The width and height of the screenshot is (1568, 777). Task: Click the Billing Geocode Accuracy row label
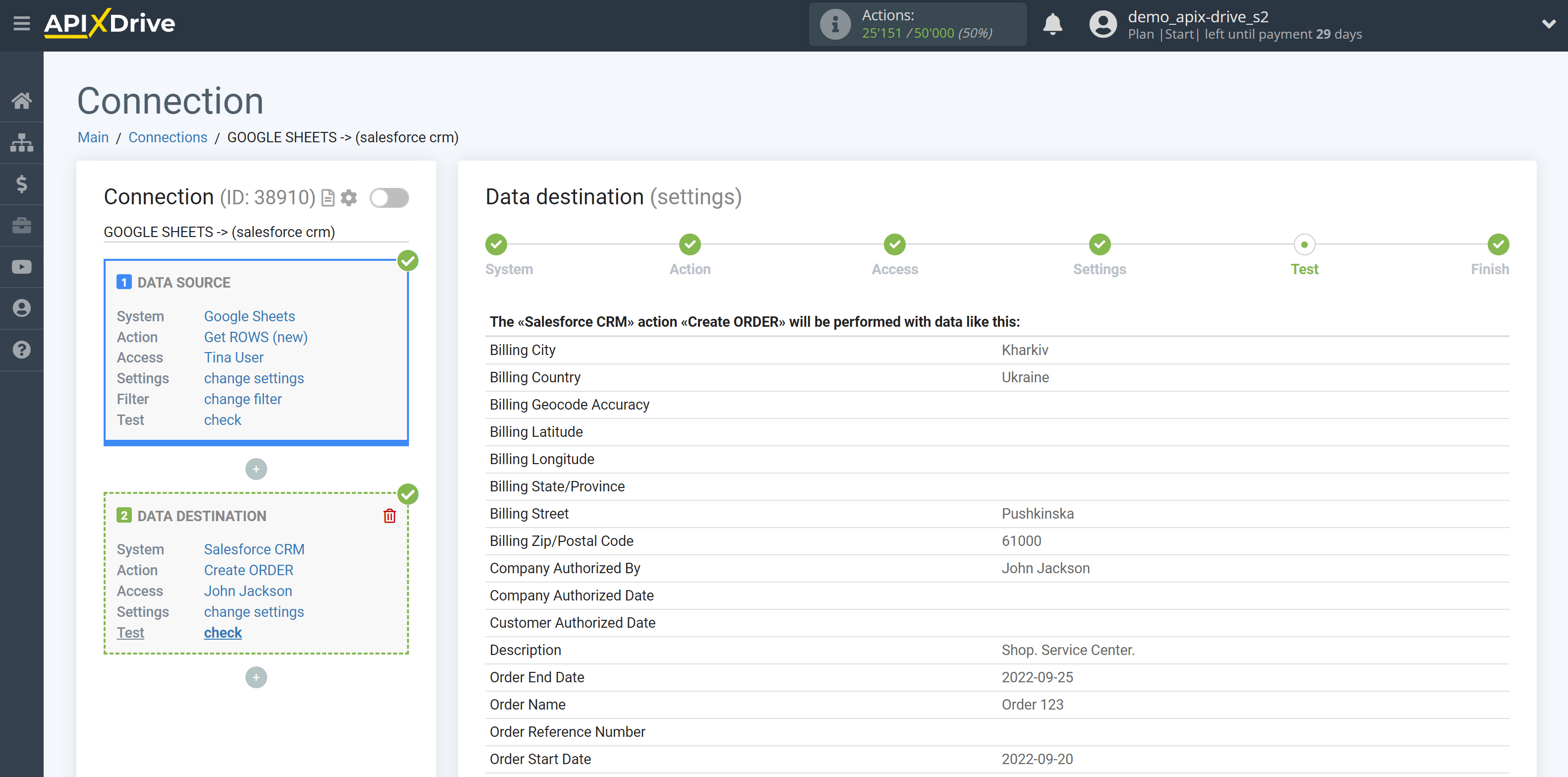point(569,405)
